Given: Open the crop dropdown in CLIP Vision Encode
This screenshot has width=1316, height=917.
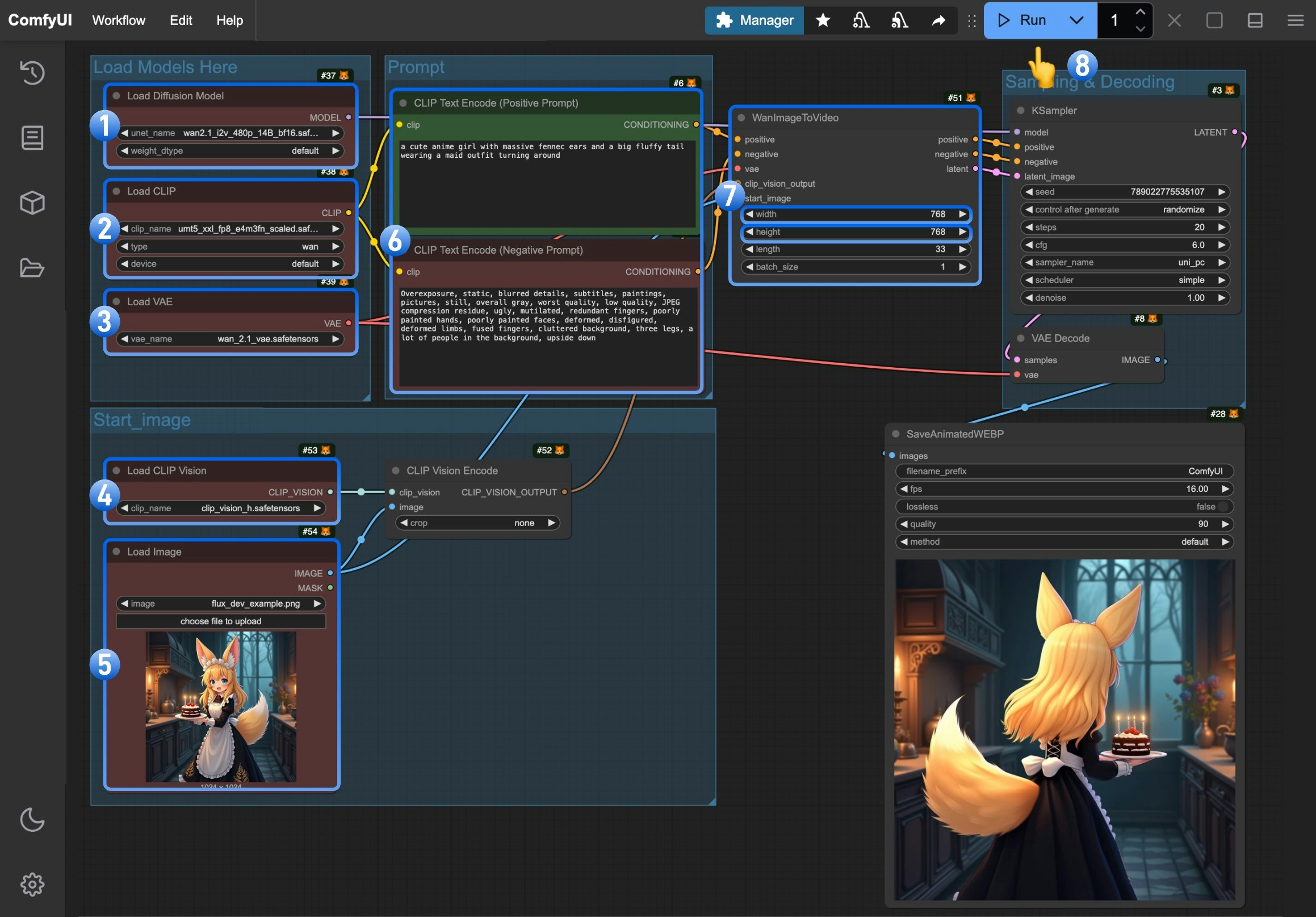Looking at the screenshot, I should pyautogui.click(x=477, y=523).
